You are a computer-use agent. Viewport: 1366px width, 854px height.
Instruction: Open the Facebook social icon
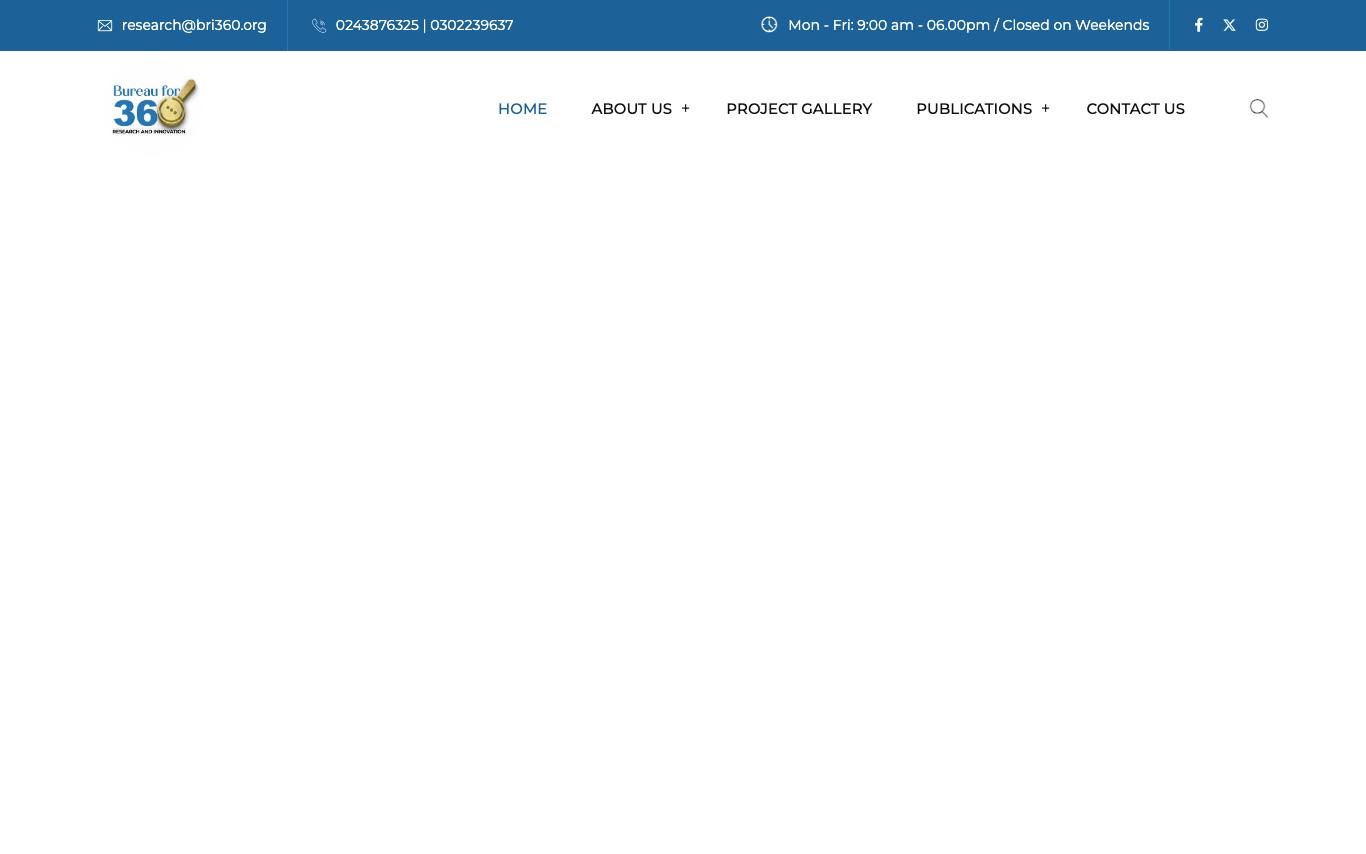click(x=1198, y=25)
